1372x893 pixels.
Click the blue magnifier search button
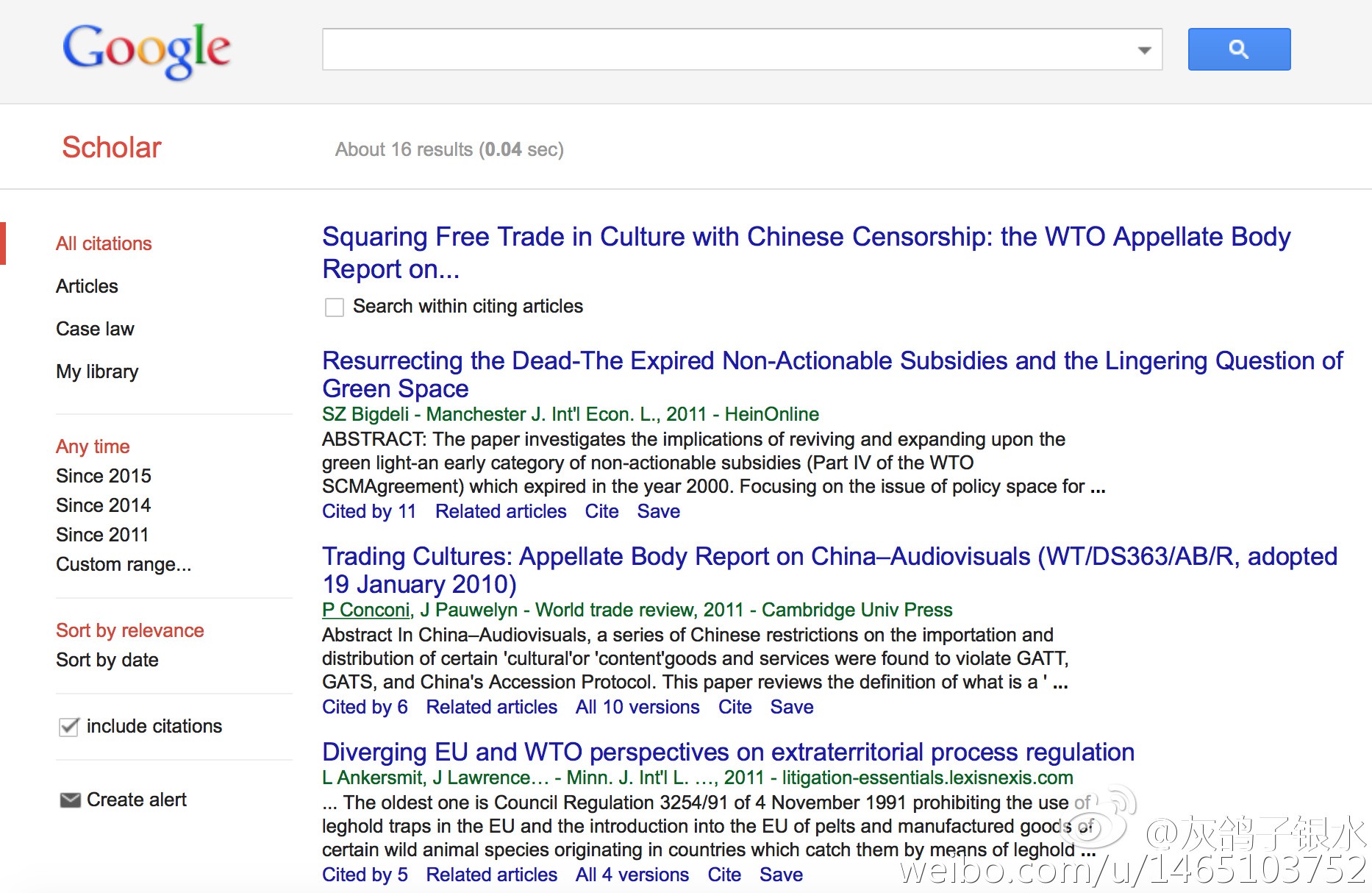[1239, 49]
